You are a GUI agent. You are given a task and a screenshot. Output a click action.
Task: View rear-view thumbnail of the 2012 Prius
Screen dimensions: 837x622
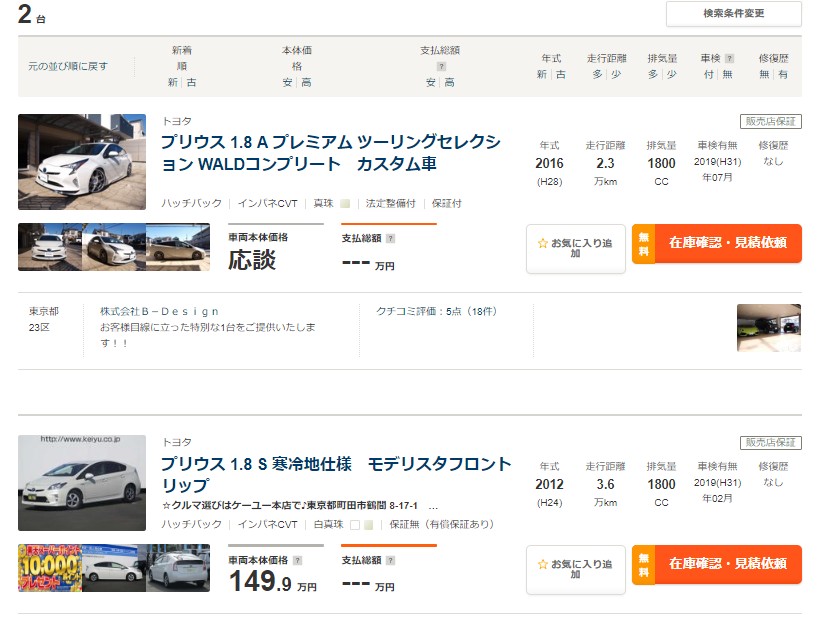click(178, 568)
